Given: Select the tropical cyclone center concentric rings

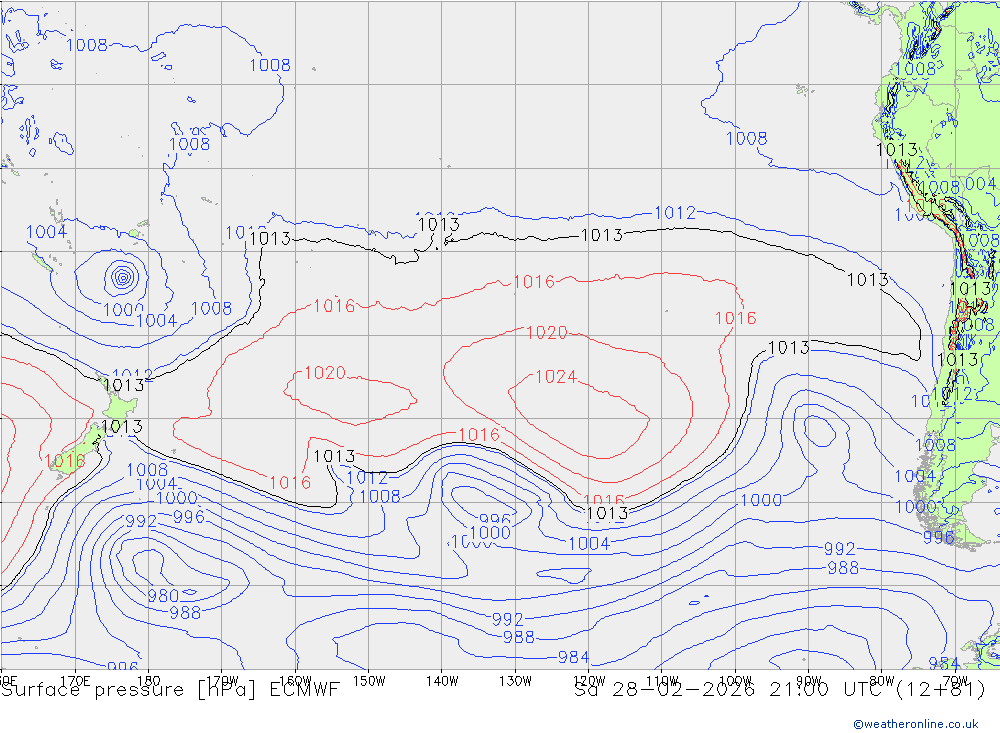Looking at the screenshot, I should pyautogui.click(x=122, y=277).
